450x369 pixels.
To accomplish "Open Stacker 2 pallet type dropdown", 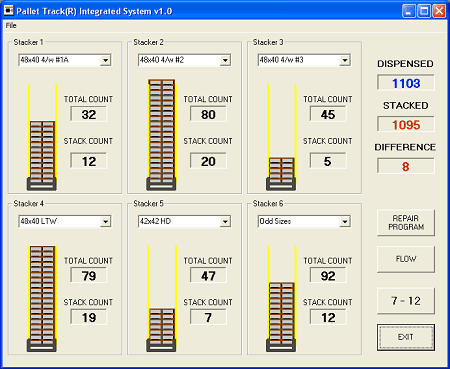I will pos(225,60).
